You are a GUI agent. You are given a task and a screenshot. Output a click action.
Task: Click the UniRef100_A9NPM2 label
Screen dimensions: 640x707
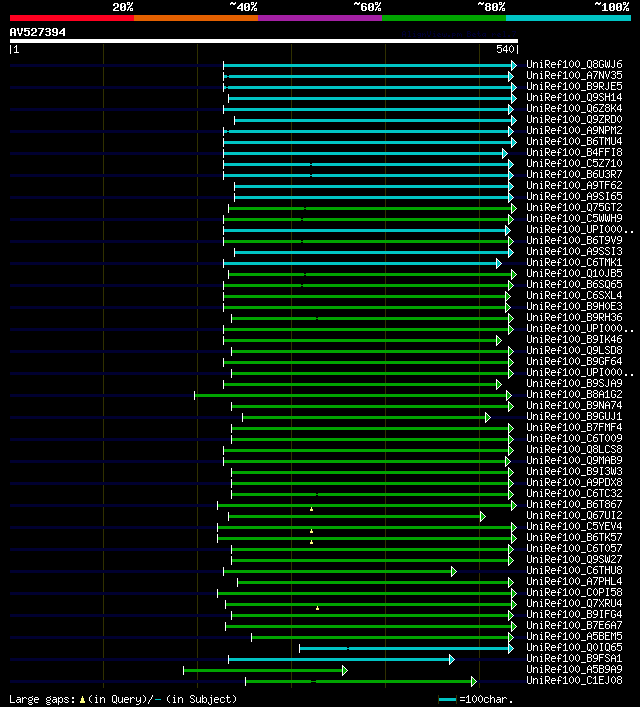574,130
